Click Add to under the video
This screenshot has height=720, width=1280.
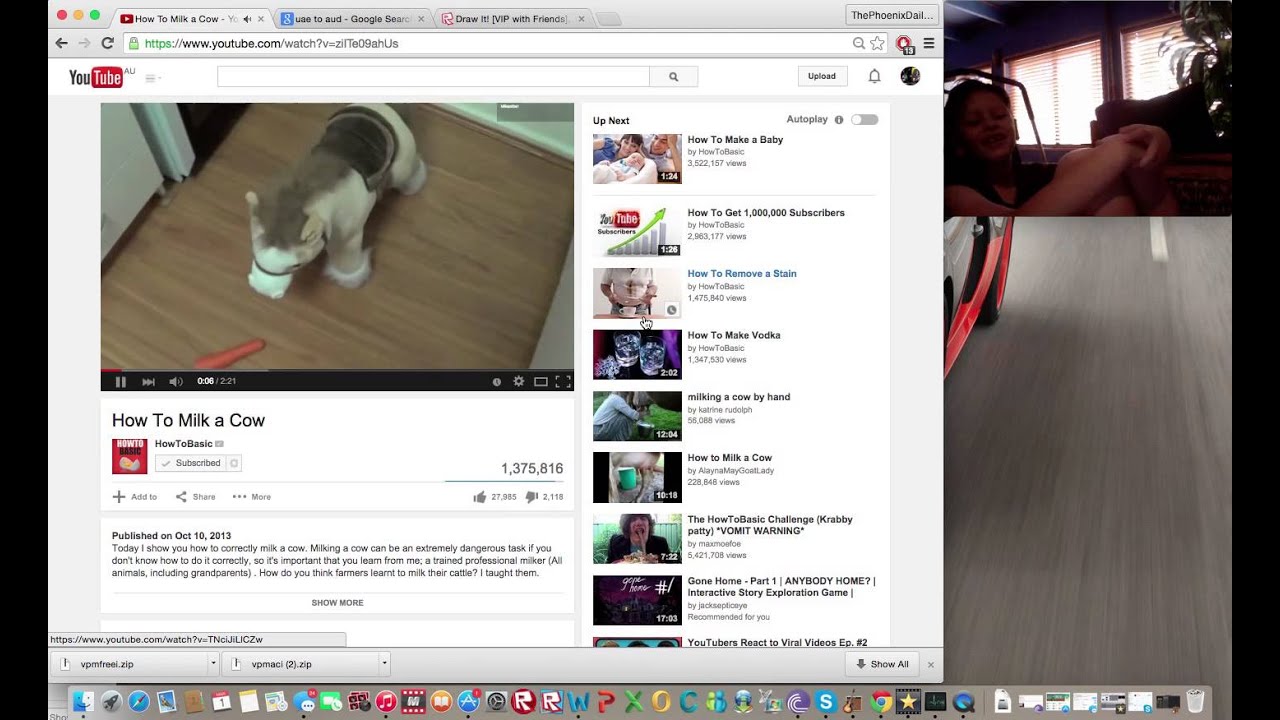134,497
